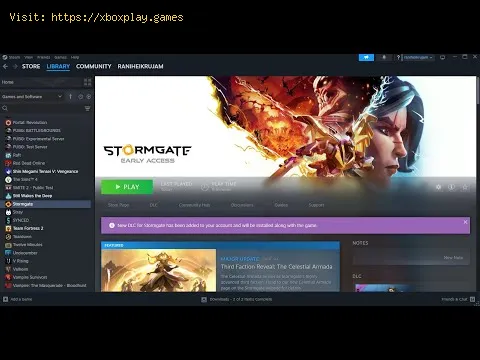Open the Friends menu
This screenshot has width=480, height=360.
pyautogui.click(x=43, y=57)
